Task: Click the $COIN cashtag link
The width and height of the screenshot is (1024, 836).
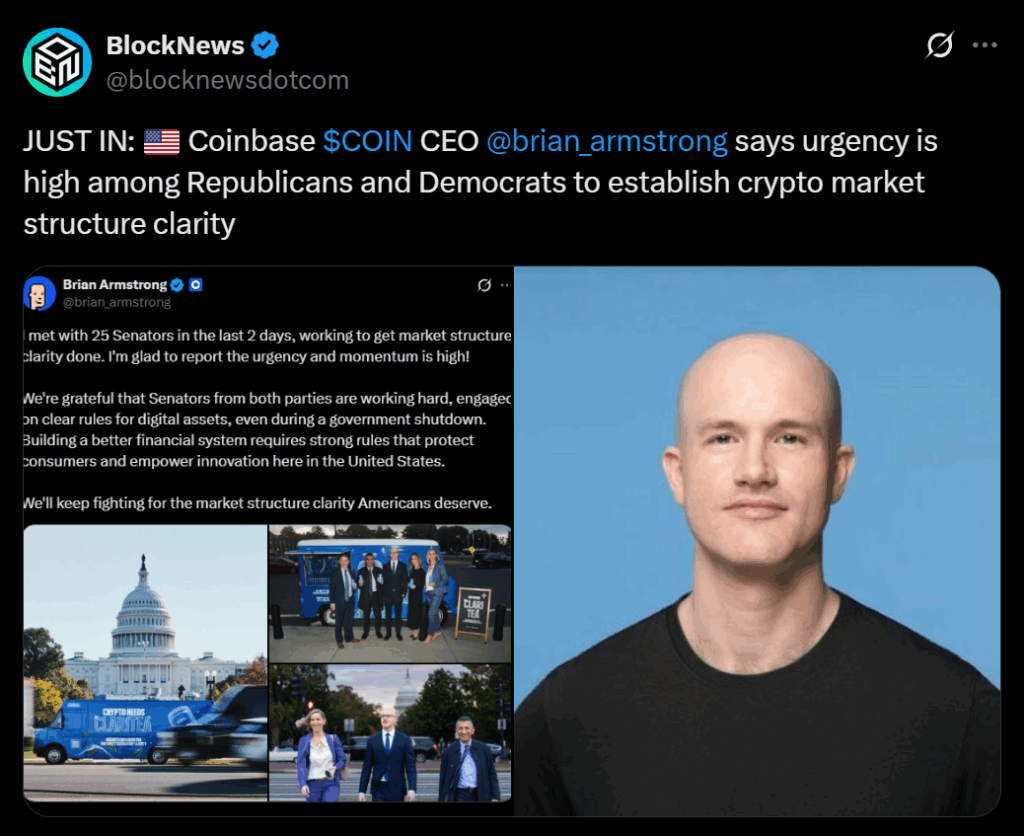Action: pos(368,141)
